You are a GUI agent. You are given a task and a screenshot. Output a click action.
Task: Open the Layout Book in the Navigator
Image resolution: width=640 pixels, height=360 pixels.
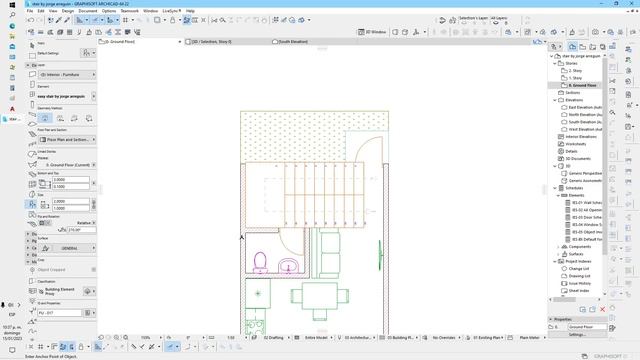click(x=593, y=47)
